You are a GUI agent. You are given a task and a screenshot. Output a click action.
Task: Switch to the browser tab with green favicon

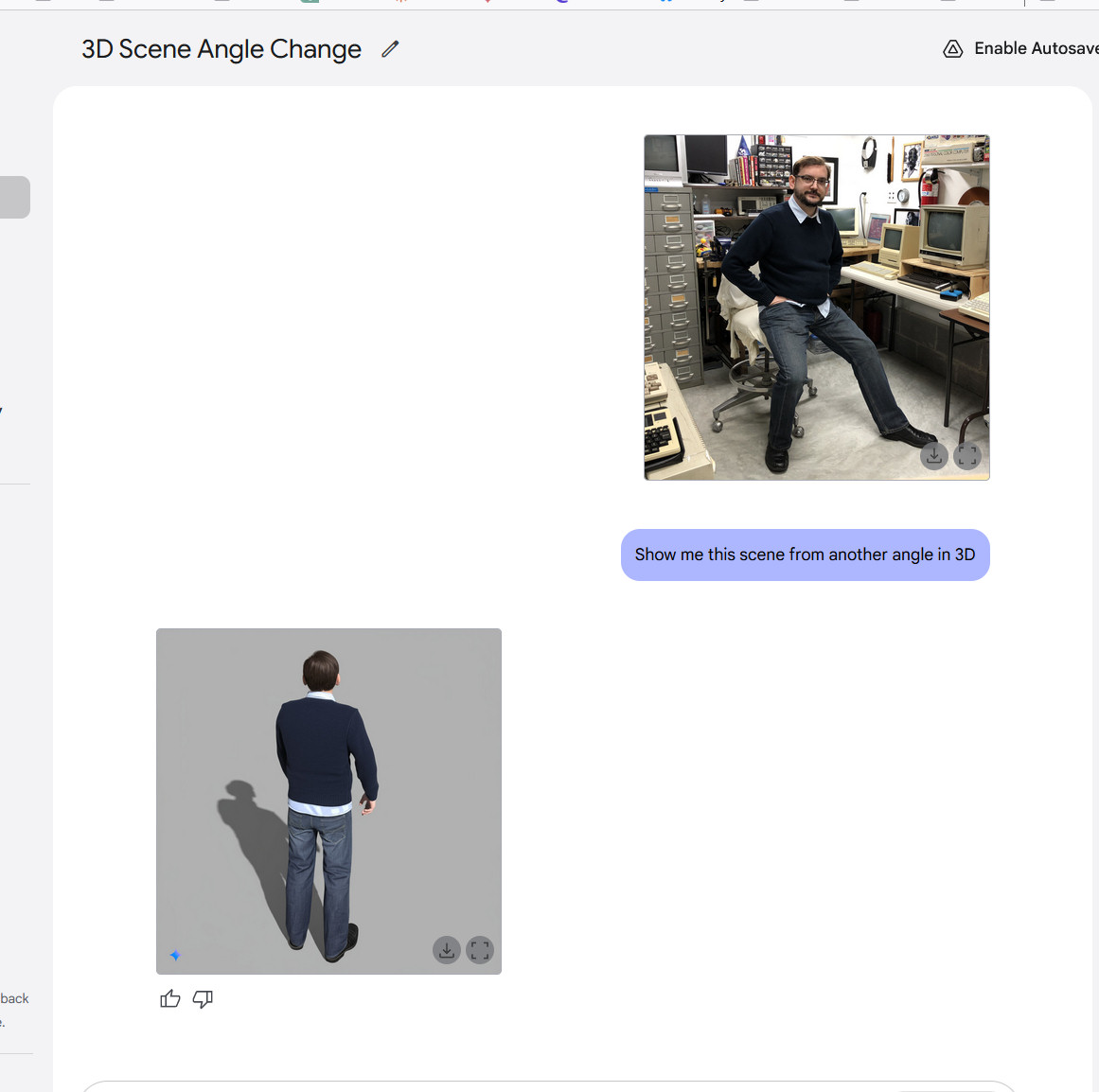[310, 1]
